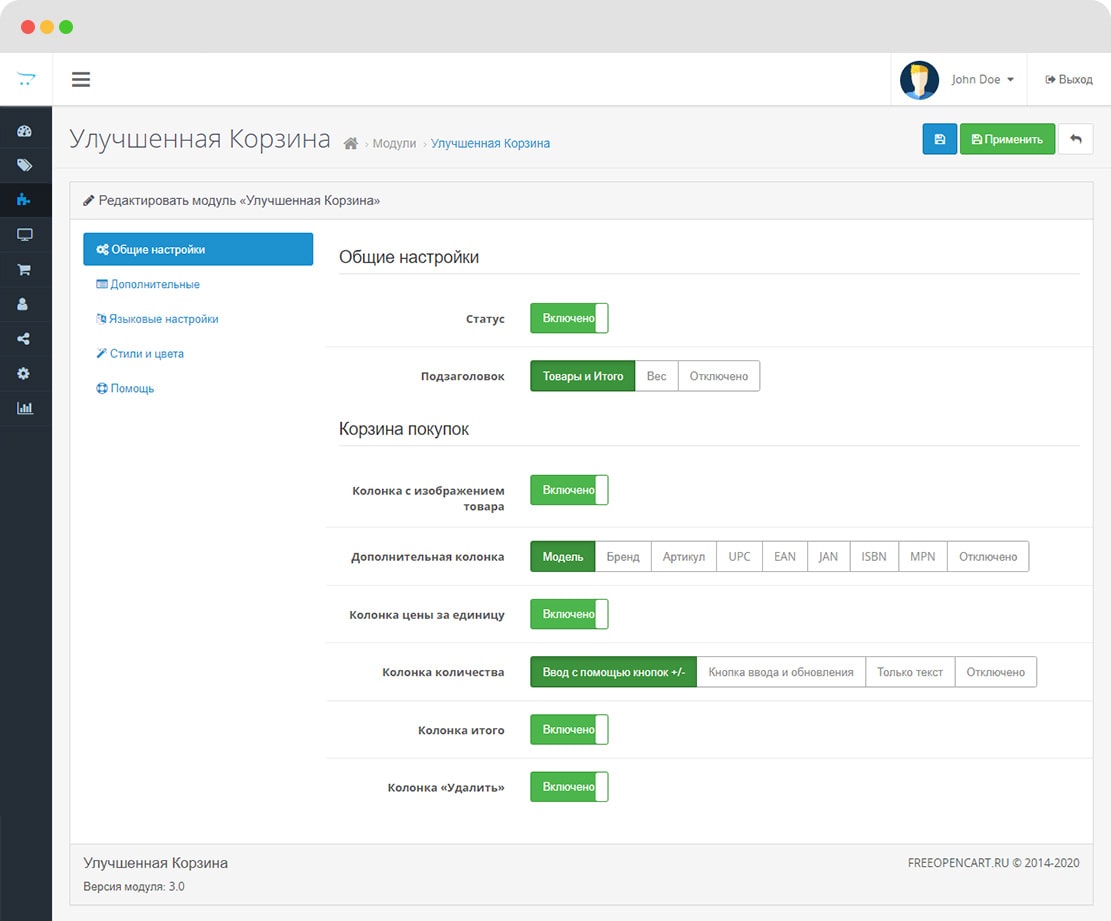
Task: Open the system gear sidebar icon
Action: tap(23, 373)
